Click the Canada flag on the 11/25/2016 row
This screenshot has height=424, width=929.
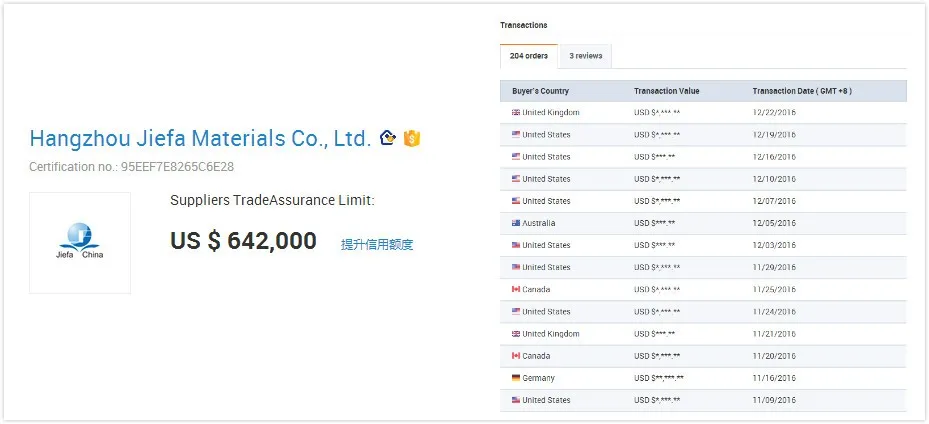[x=516, y=290]
